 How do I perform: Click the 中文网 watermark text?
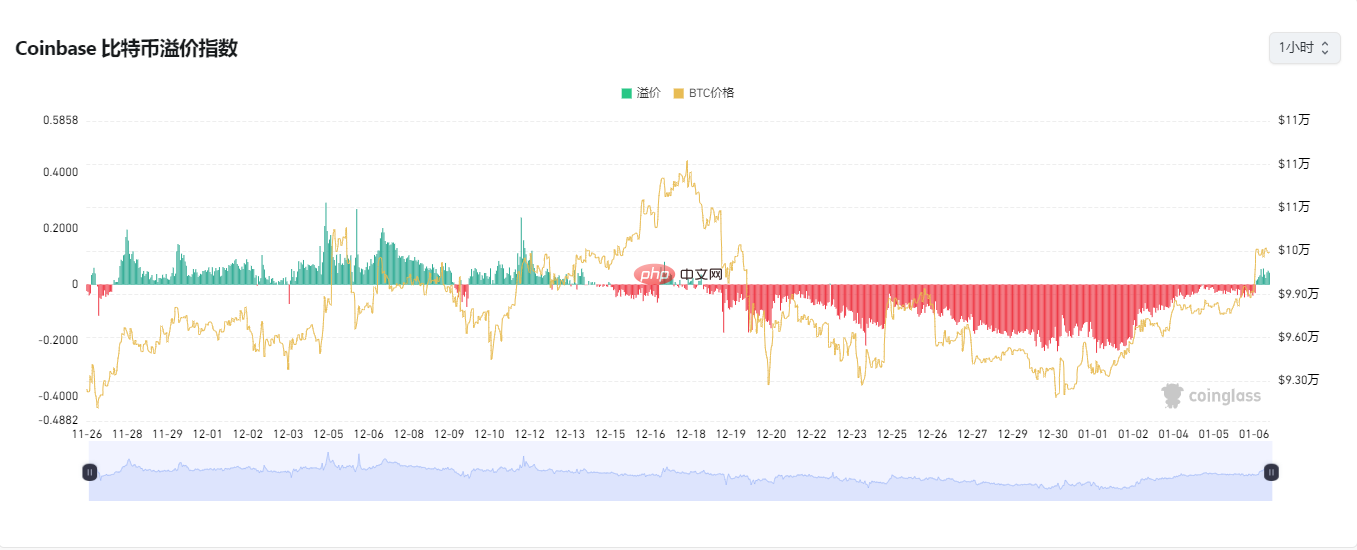pos(701,274)
